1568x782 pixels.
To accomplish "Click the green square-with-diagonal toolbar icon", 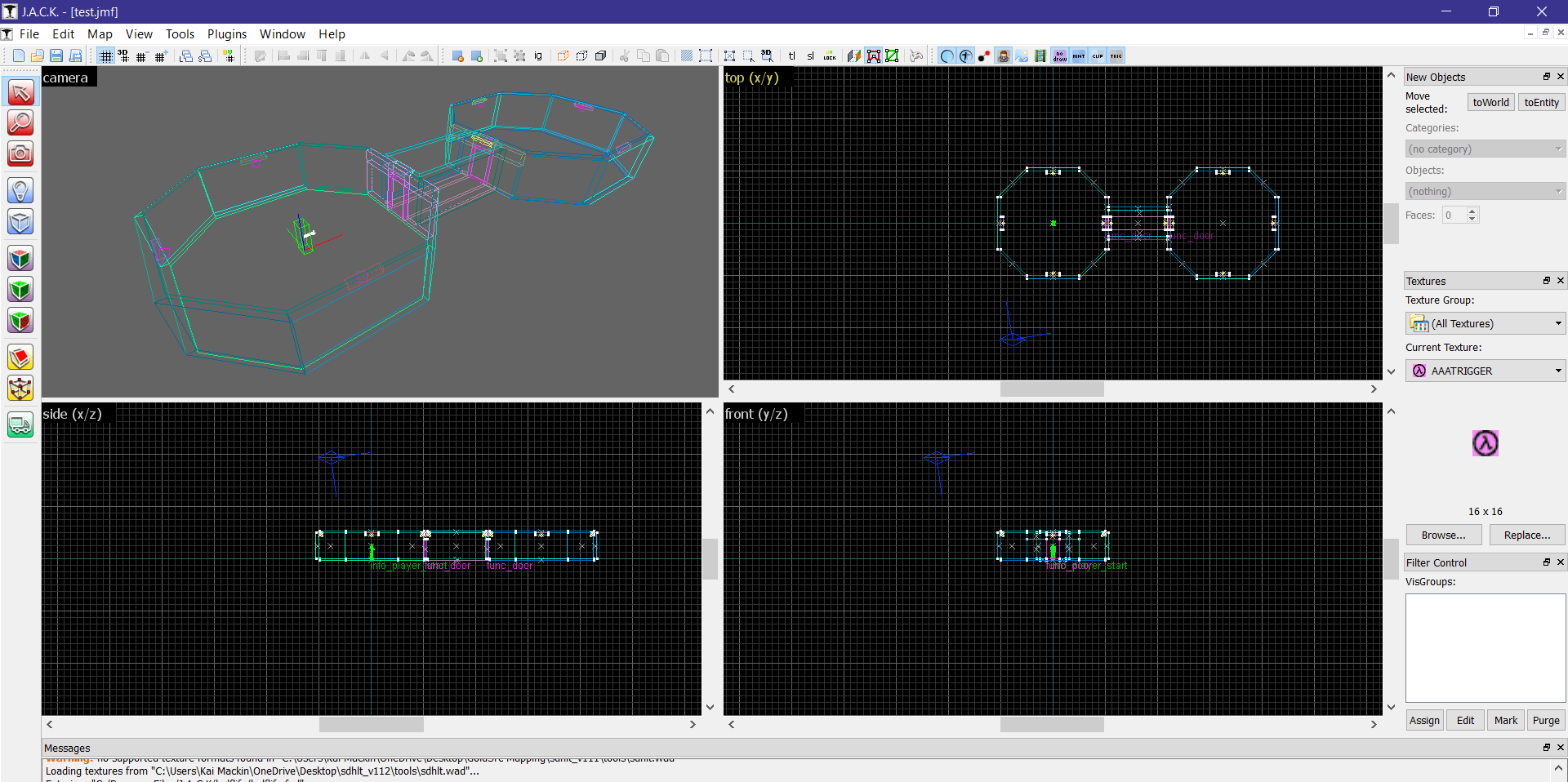I will pos(893,56).
